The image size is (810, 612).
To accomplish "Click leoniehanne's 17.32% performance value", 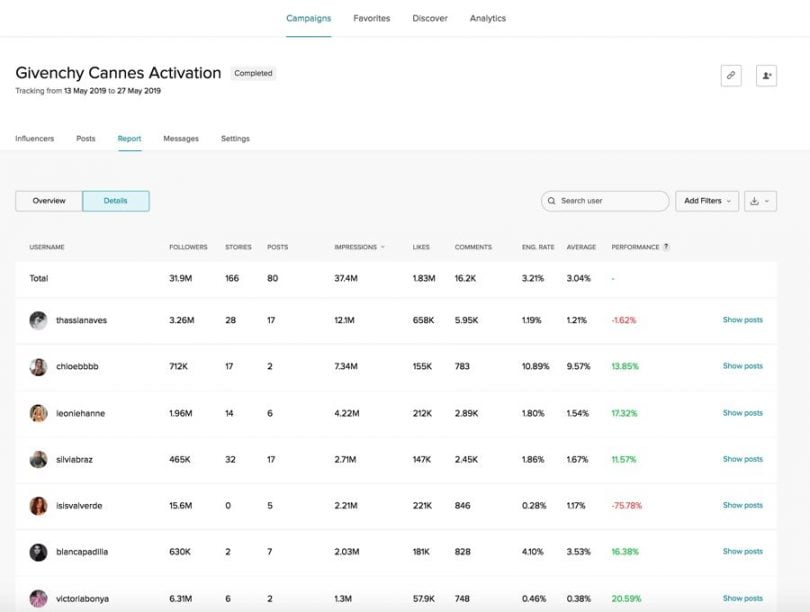I will (625, 413).
